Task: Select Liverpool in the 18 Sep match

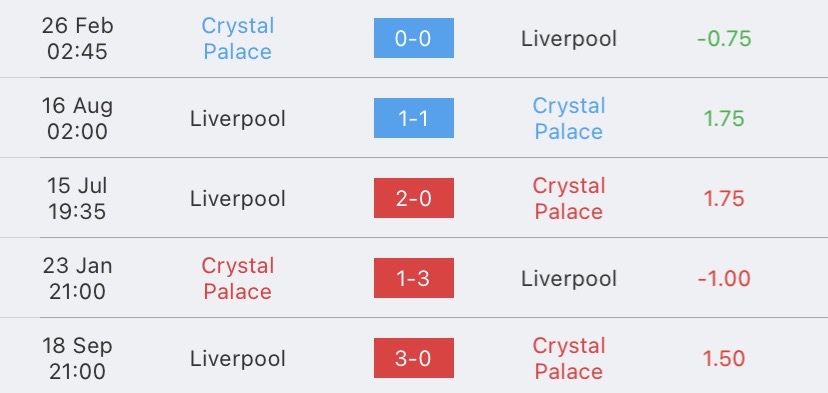Action: click(x=238, y=359)
